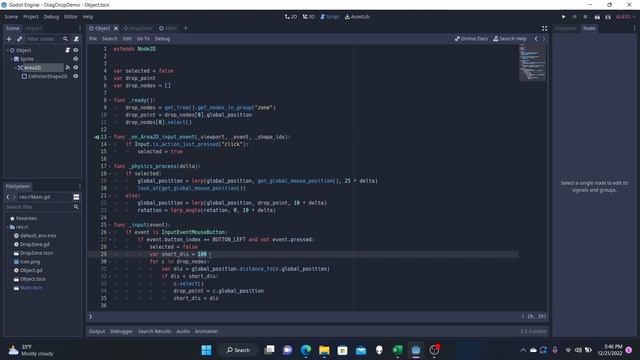Image resolution: width=640 pixels, height=360 pixels.
Task: Toggle distraction free mode icon
Action: [544, 28]
